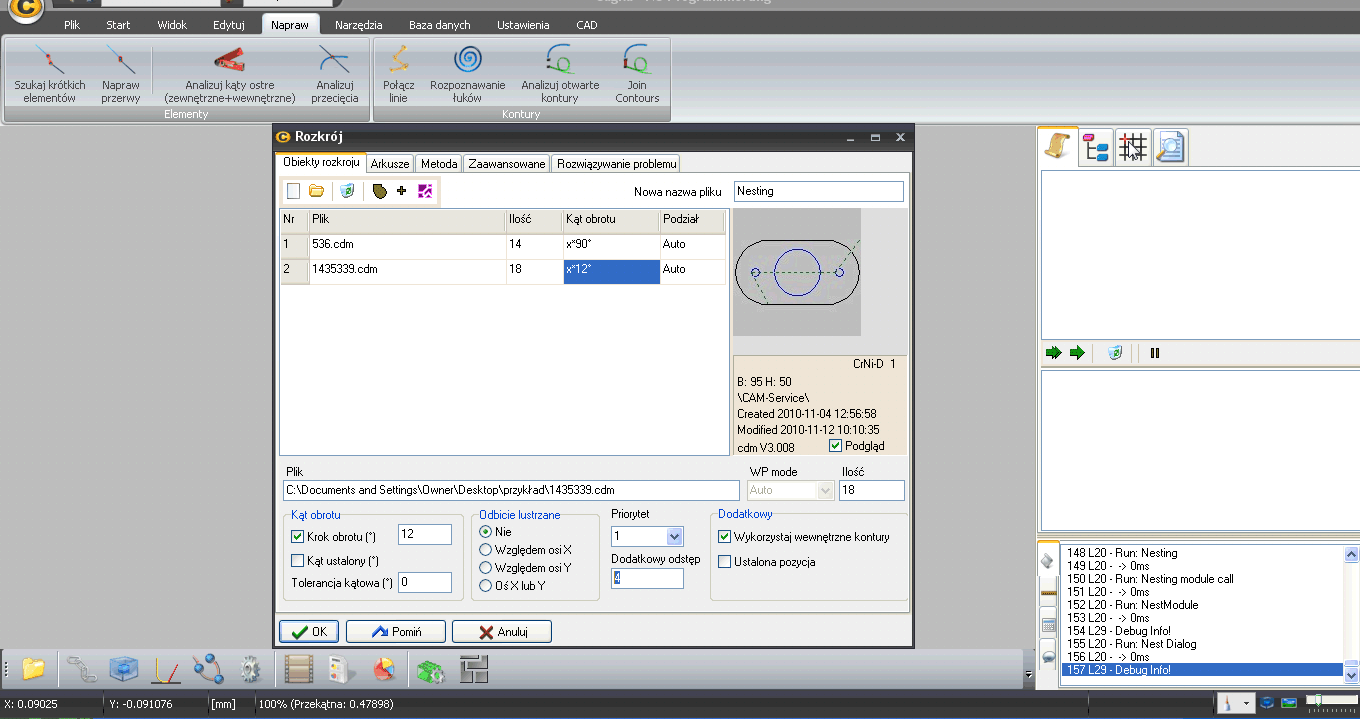This screenshot has height=719, width=1360.
Task: Click the green blocks with gear icon
Action: point(431,670)
